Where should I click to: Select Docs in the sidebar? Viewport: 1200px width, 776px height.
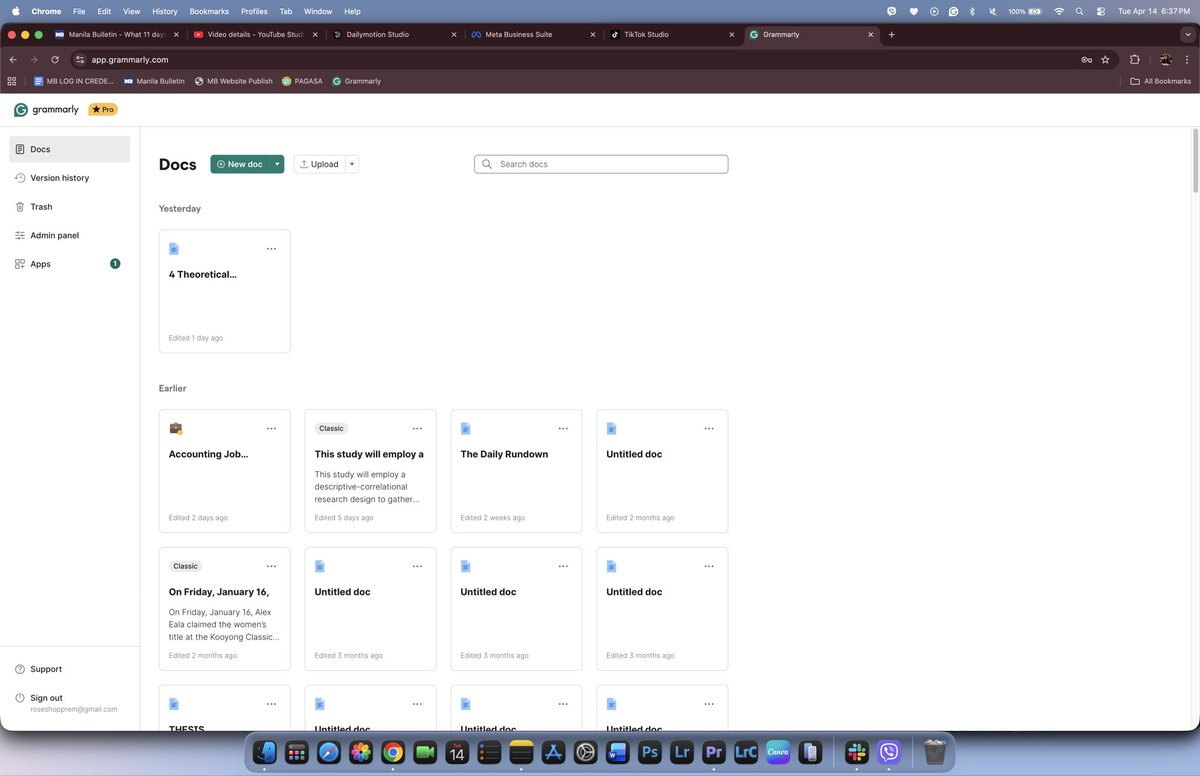tap(70, 149)
